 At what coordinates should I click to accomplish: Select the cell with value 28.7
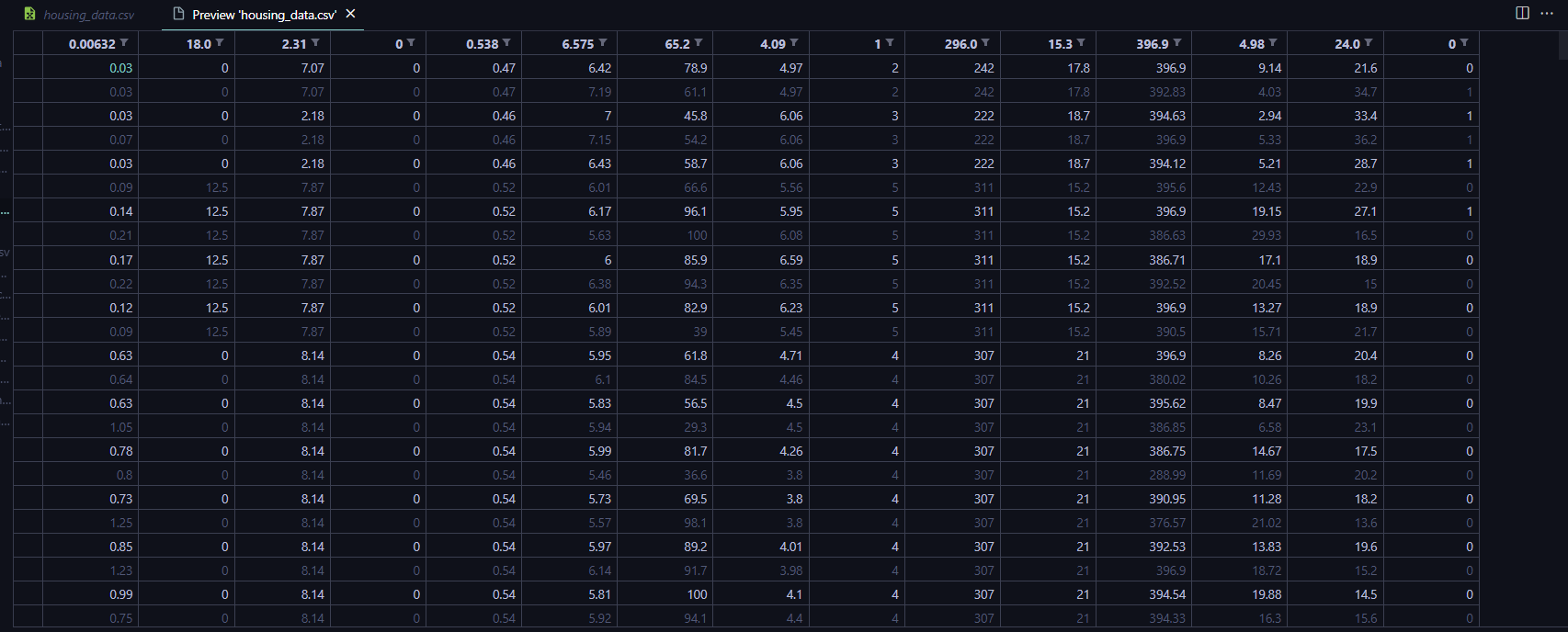coord(1335,164)
